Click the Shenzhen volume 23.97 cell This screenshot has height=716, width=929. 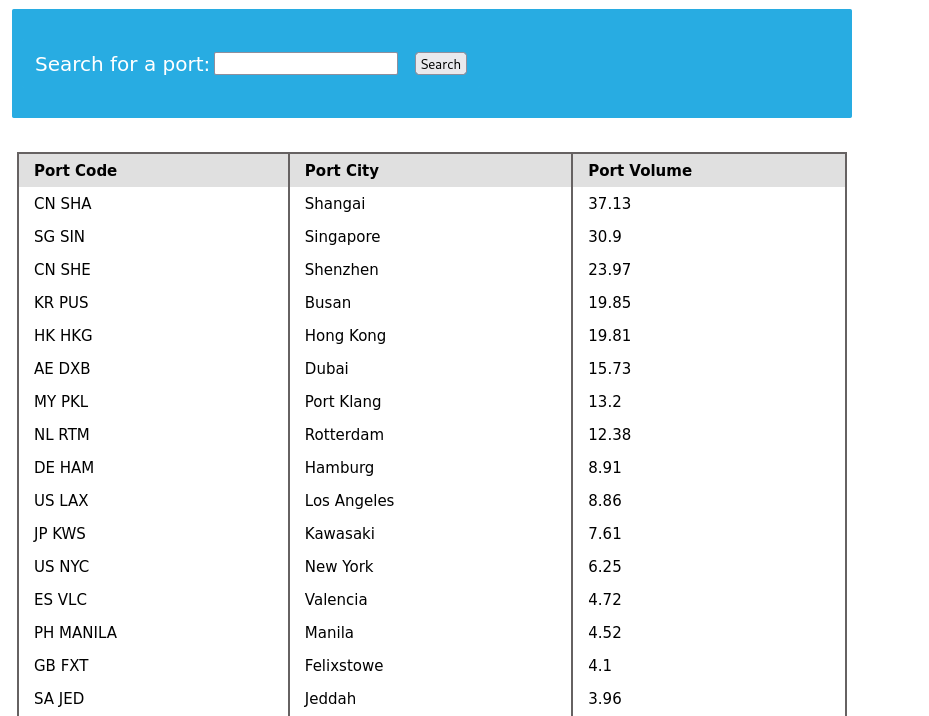pyautogui.click(x=609, y=270)
